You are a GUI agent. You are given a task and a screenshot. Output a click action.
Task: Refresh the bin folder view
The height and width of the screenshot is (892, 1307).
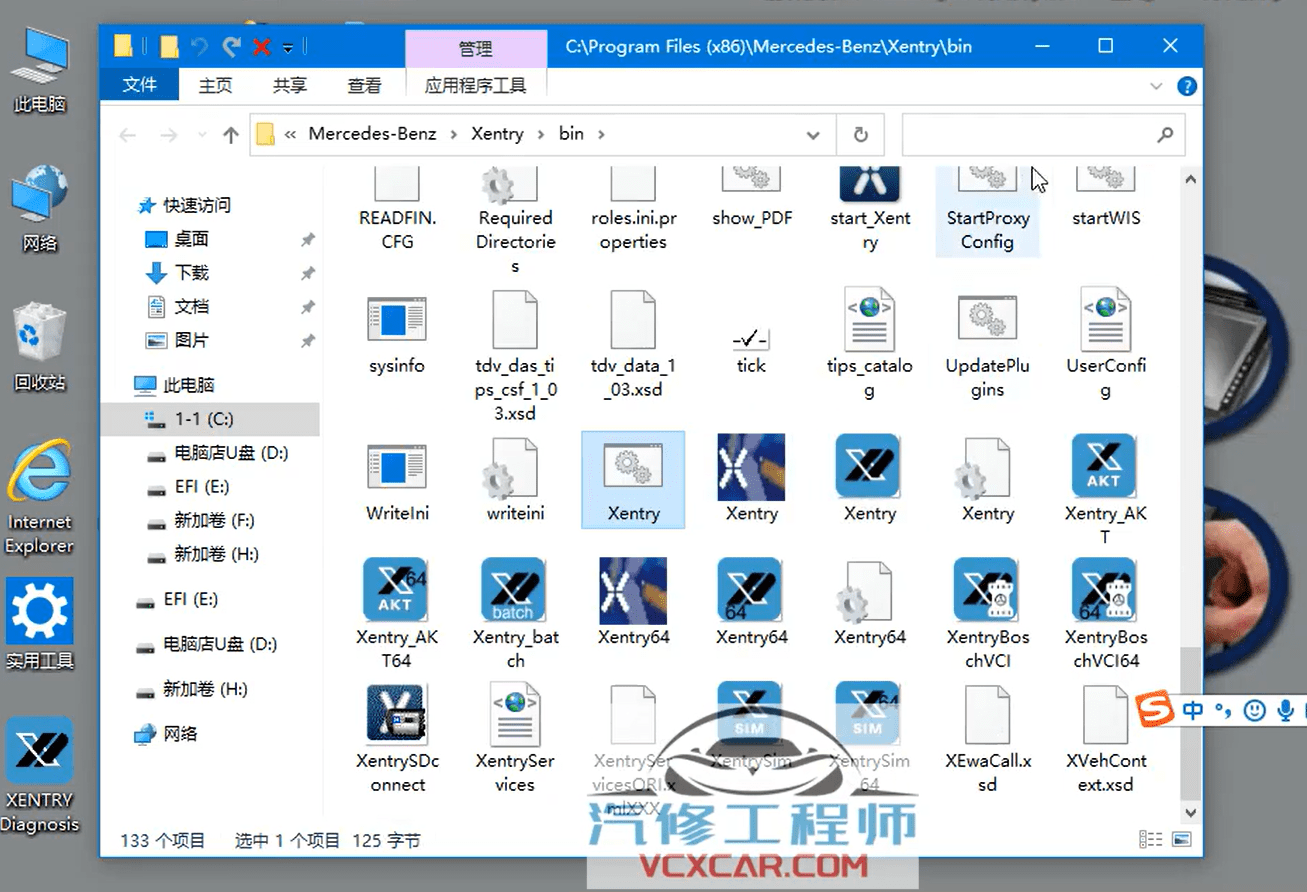[860, 133]
